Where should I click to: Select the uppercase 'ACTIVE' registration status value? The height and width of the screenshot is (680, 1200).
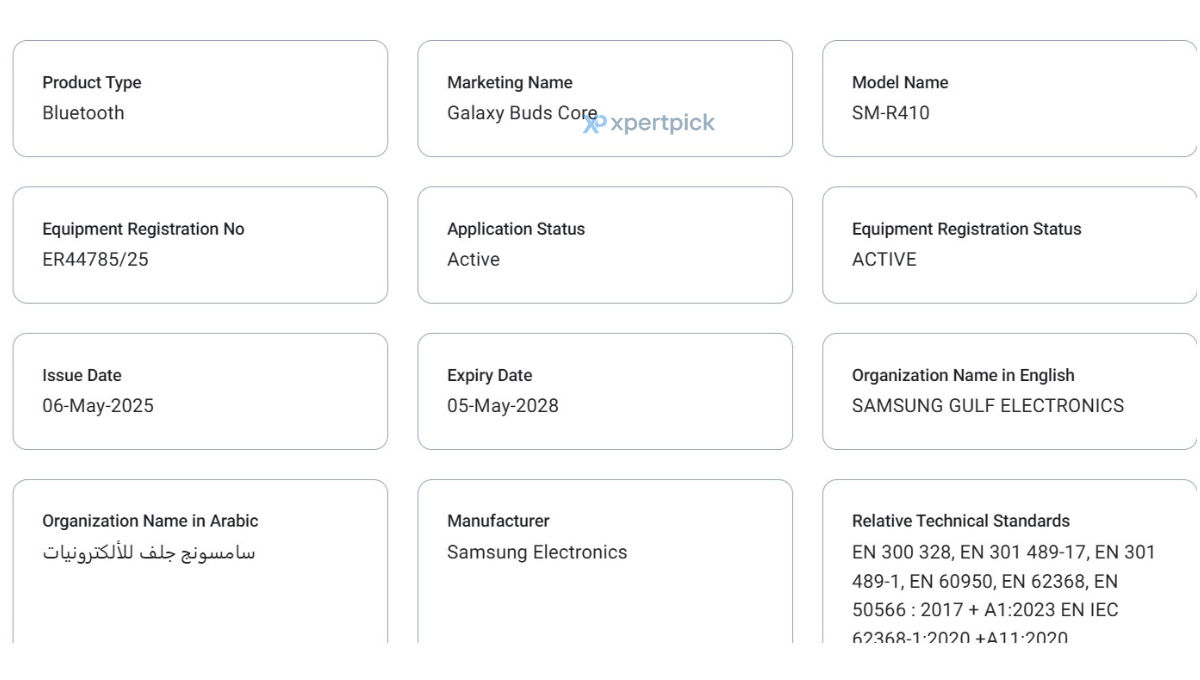click(x=884, y=259)
